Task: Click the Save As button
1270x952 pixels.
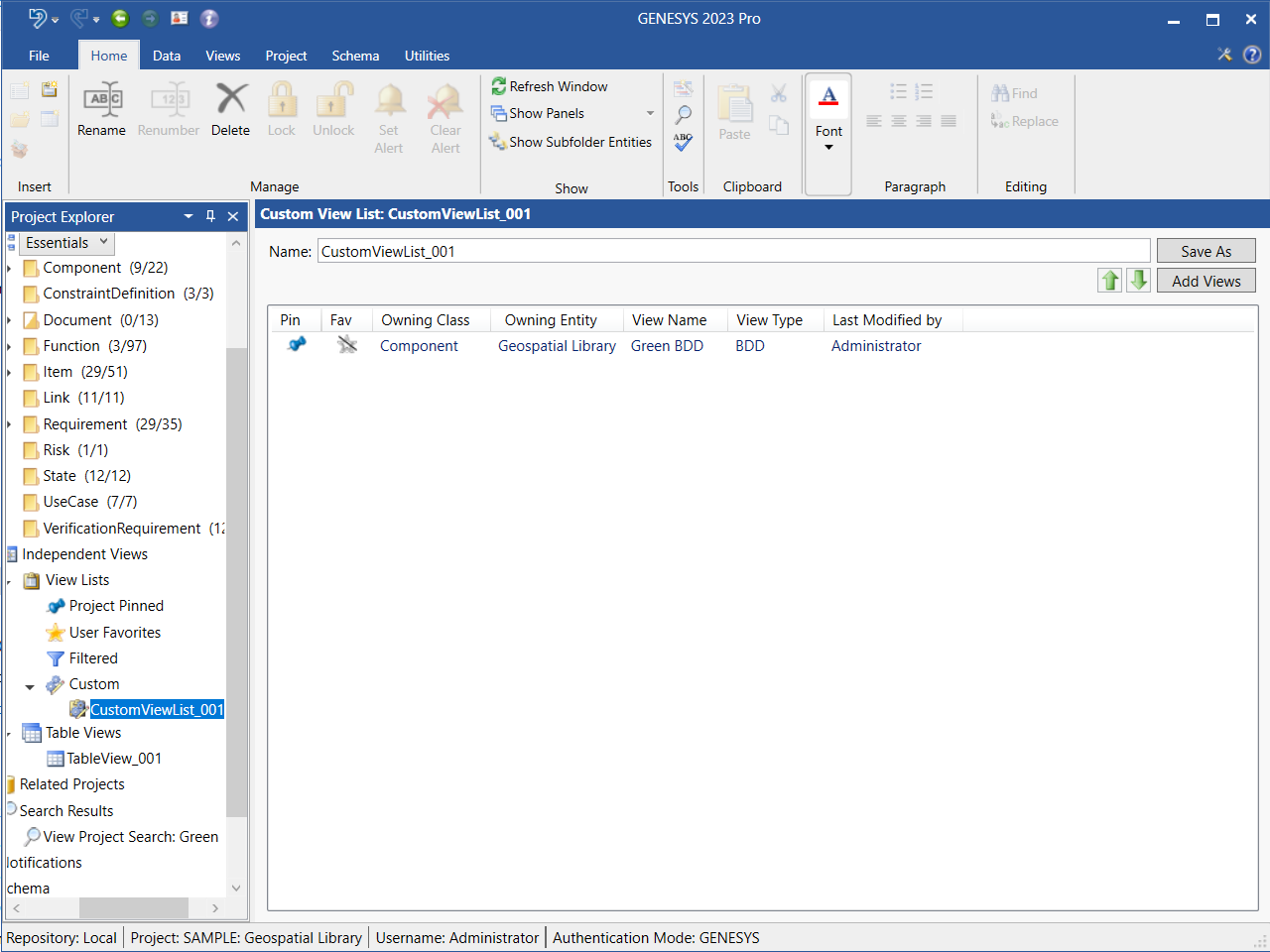Action: click(1206, 251)
